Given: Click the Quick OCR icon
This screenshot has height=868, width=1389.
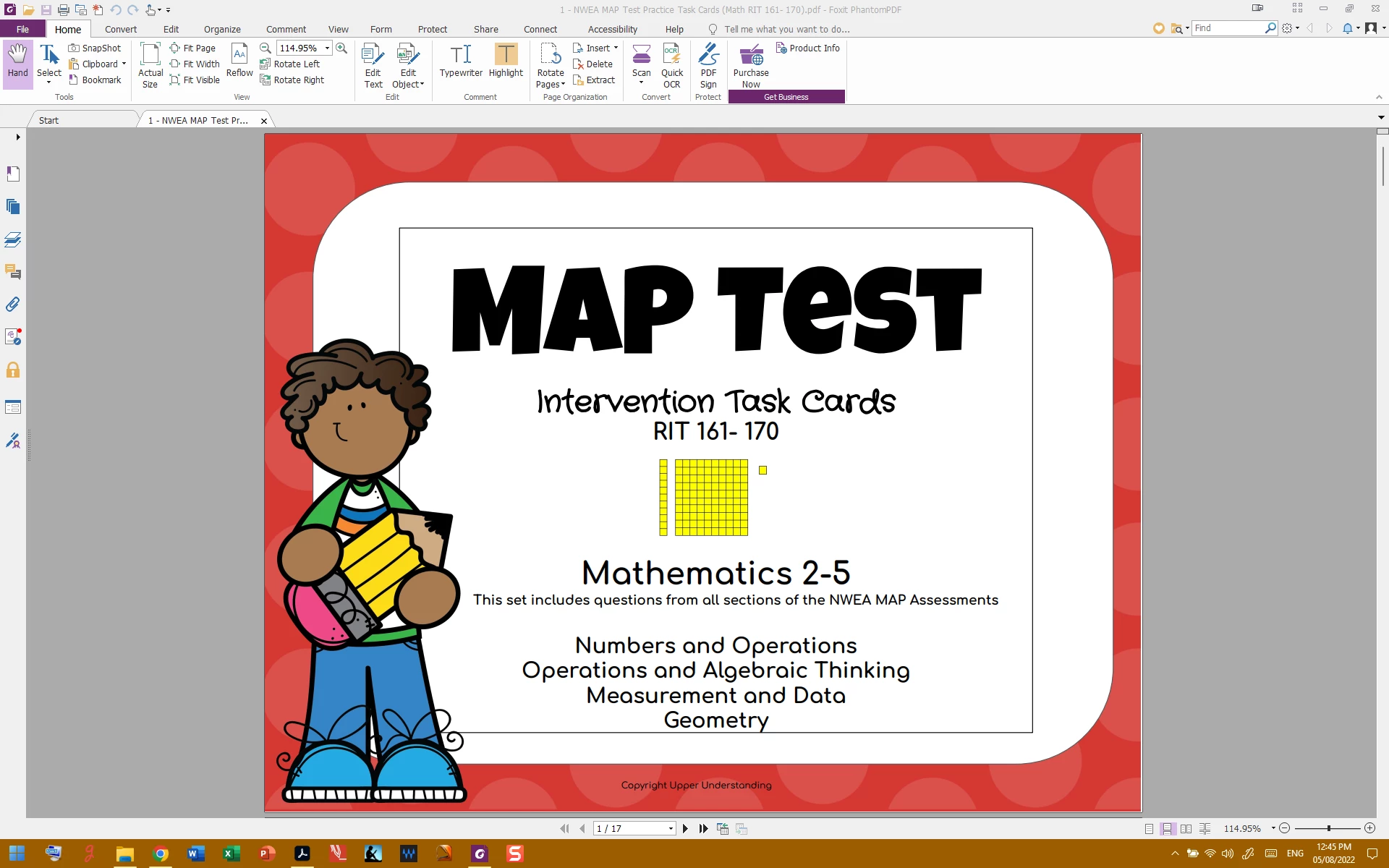Looking at the screenshot, I should point(671,65).
